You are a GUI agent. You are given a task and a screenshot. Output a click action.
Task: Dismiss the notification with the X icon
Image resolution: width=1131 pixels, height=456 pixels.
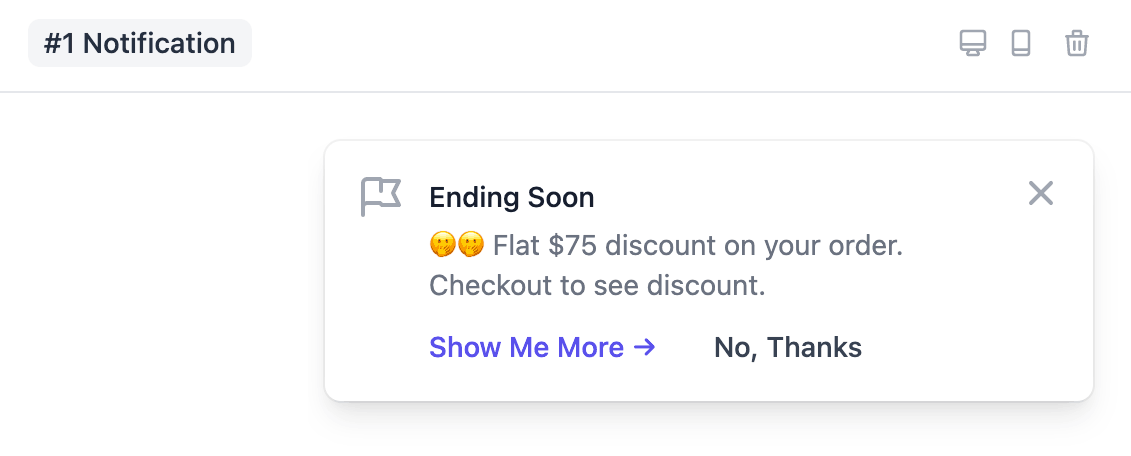[1041, 193]
